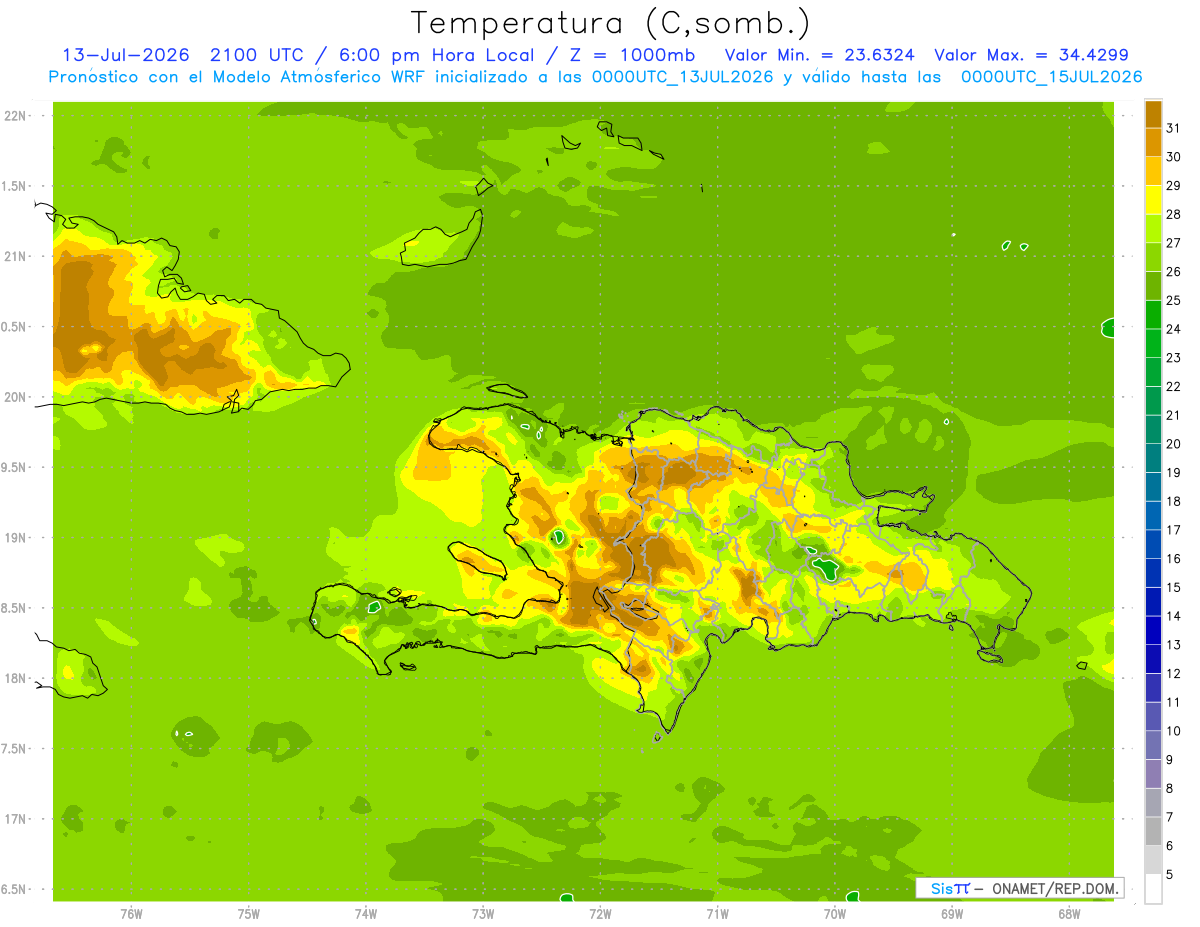This screenshot has height=927, width=1200.
Task: Pick the blue swatch between 16 and 17
Action: (1153, 544)
